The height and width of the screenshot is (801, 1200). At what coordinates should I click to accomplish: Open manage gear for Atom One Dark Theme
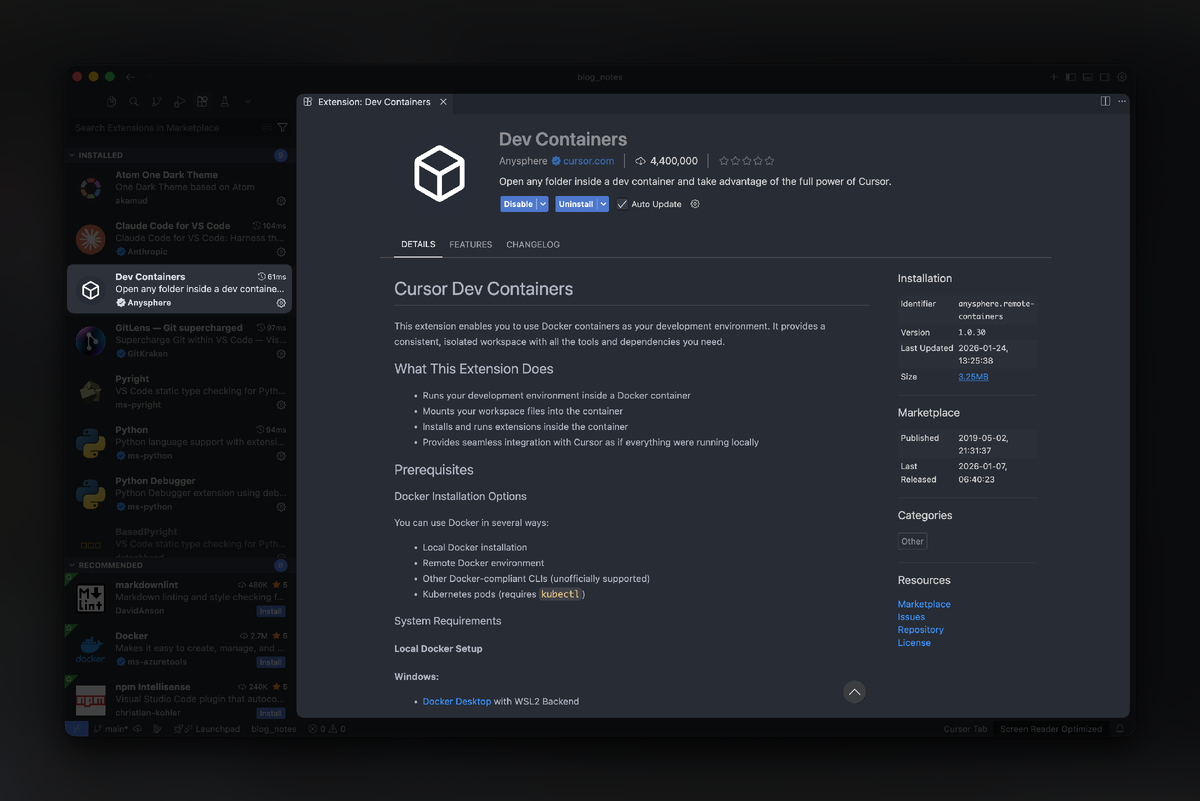click(281, 201)
